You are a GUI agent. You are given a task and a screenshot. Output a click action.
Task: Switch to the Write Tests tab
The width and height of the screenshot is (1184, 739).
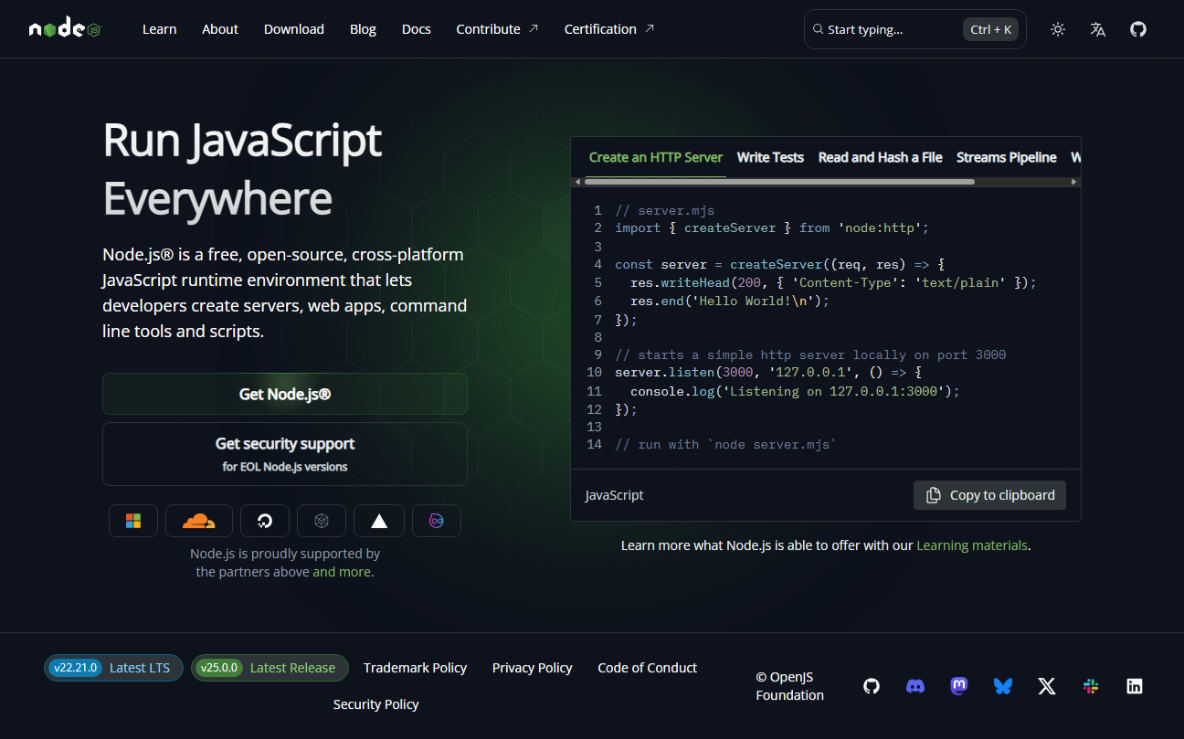(x=770, y=157)
